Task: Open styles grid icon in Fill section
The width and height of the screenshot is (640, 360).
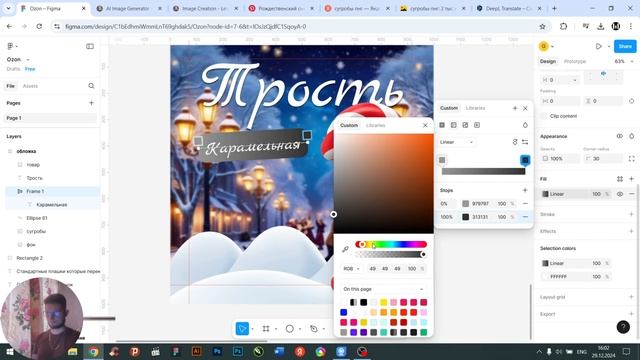Action: pyautogui.click(x=620, y=179)
